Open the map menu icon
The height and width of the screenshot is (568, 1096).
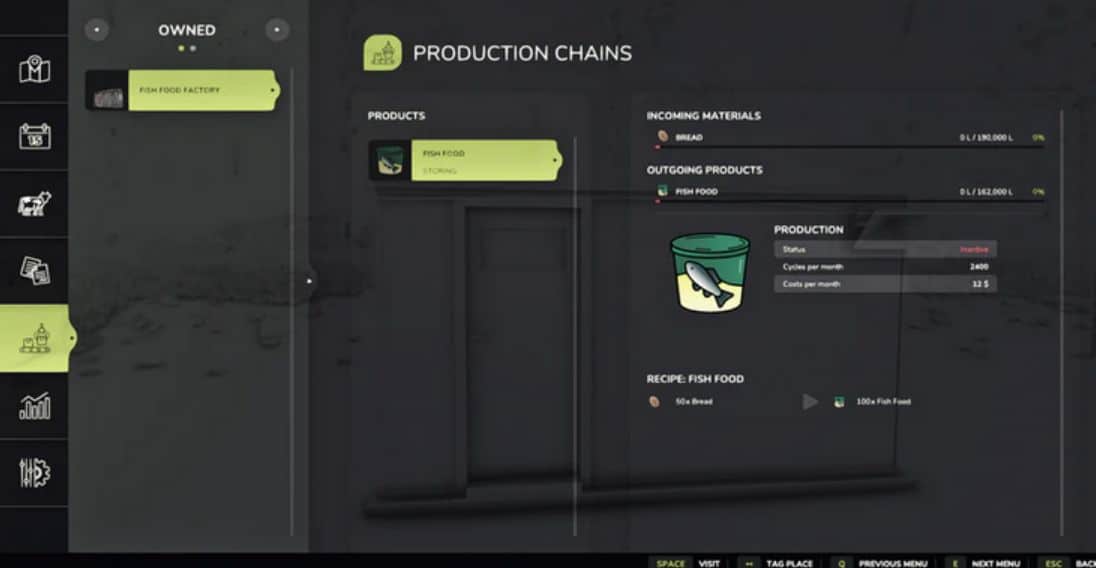34,69
